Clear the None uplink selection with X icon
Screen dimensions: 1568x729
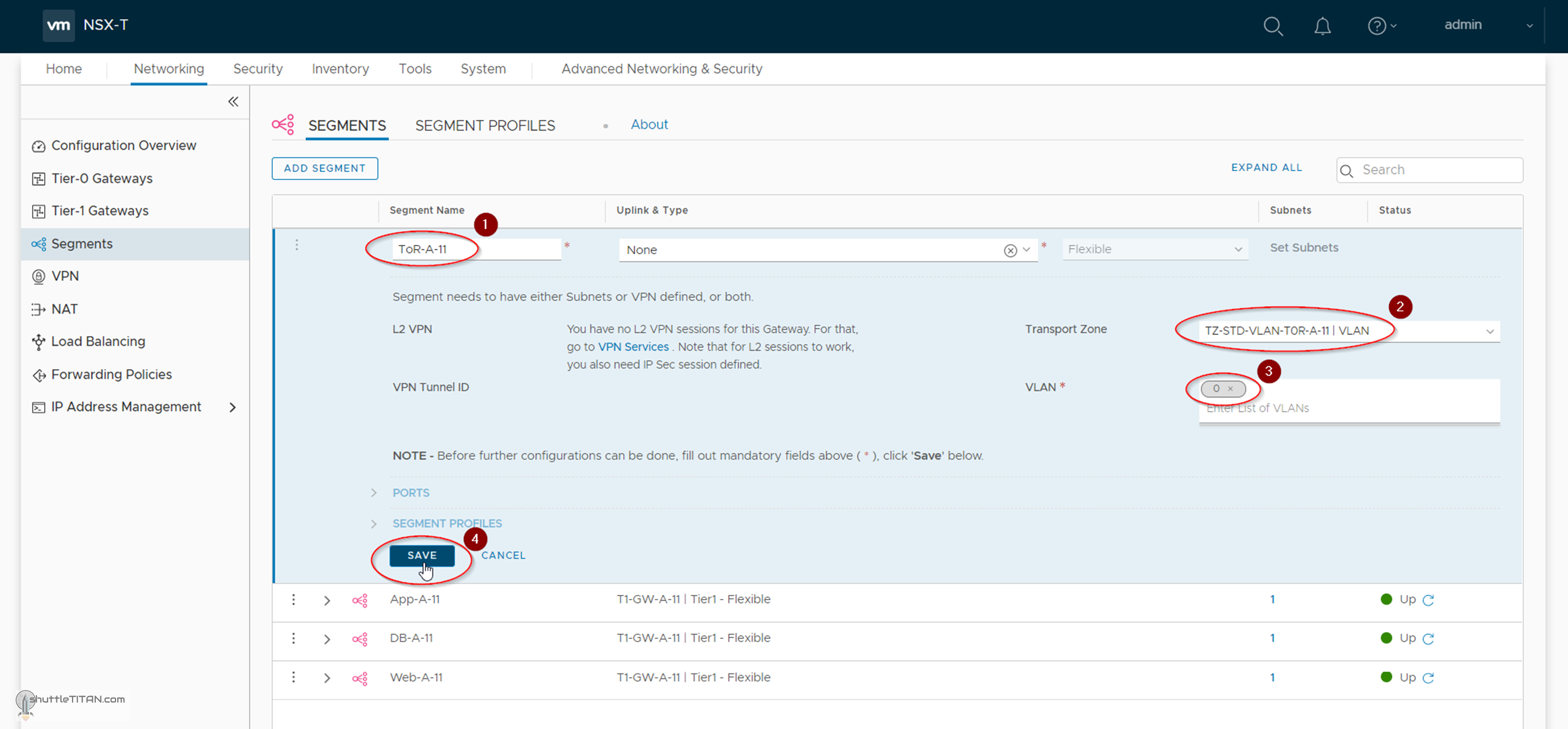click(x=1010, y=250)
